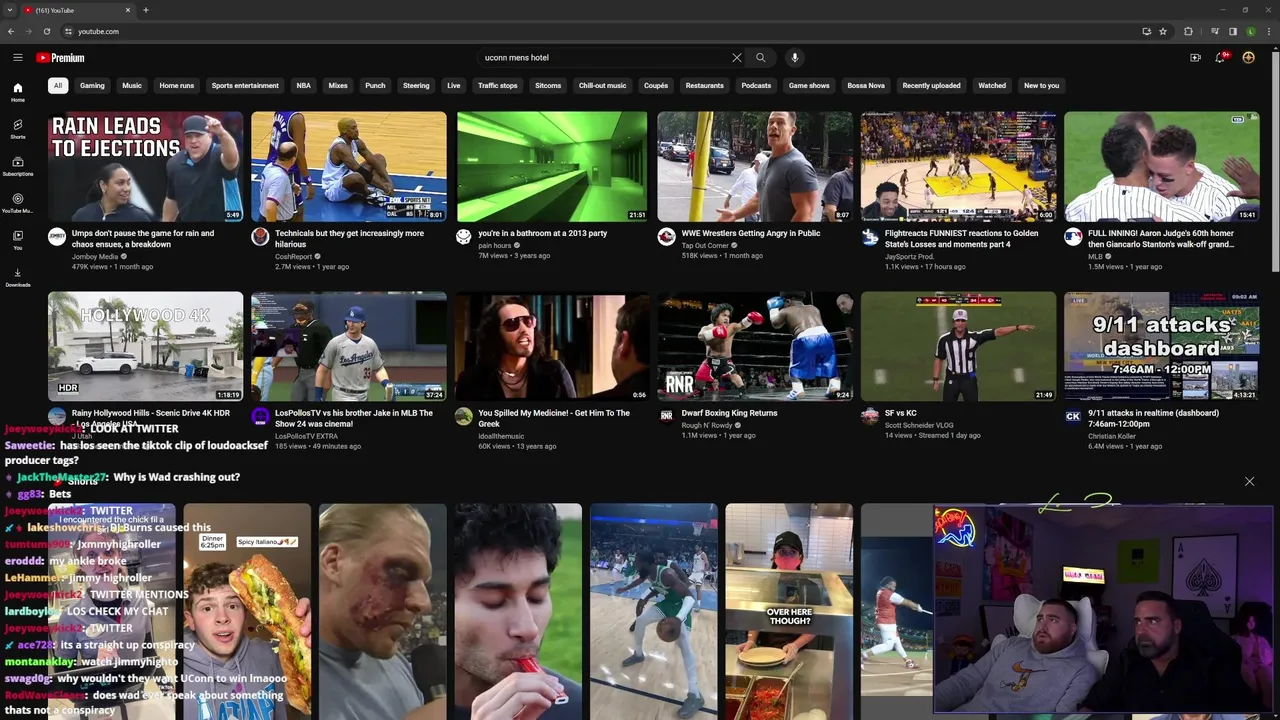Play the green bathroom party thumbnail
This screenshot has height=720, width=1280.
click(552, 166)
